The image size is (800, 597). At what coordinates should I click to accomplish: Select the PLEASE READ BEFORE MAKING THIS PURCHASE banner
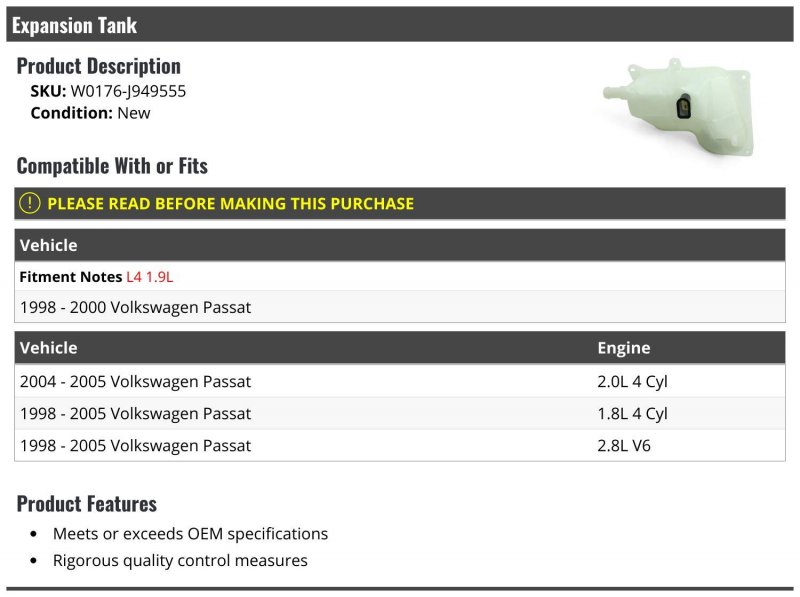pos(399,203)
